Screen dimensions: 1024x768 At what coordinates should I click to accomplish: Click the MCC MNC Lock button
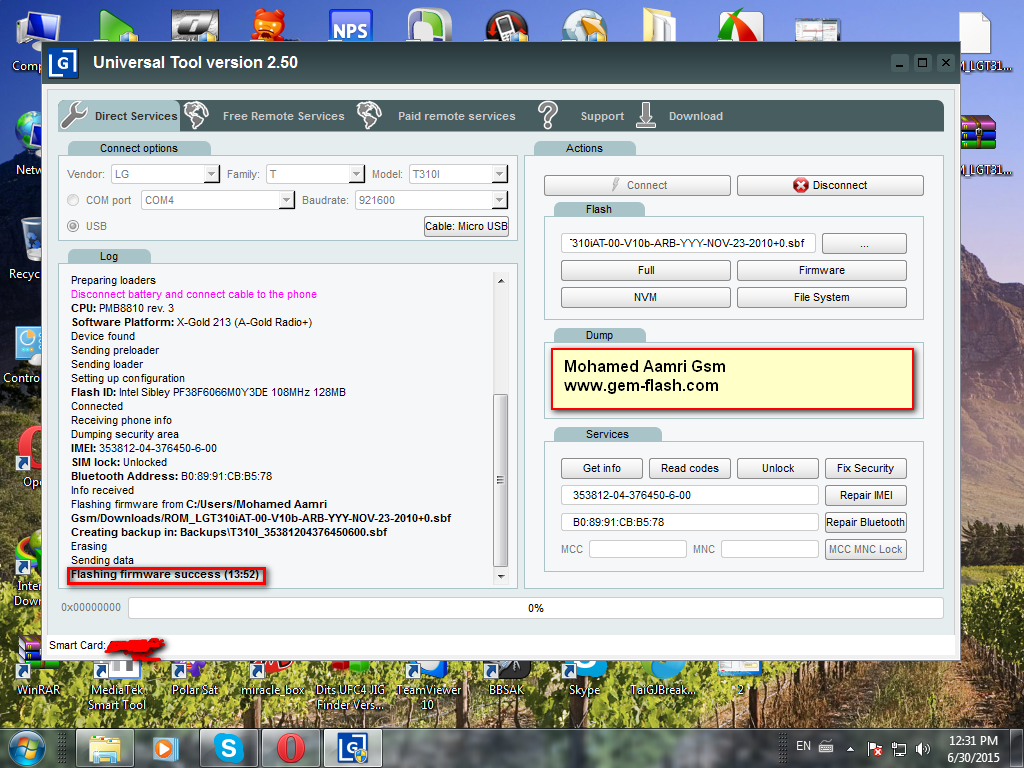(865, 549)
